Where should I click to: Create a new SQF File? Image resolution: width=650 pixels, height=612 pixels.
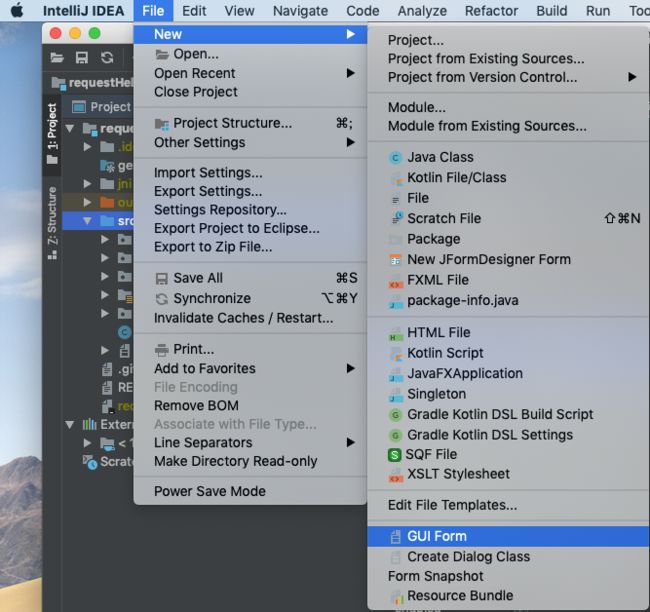508,454
